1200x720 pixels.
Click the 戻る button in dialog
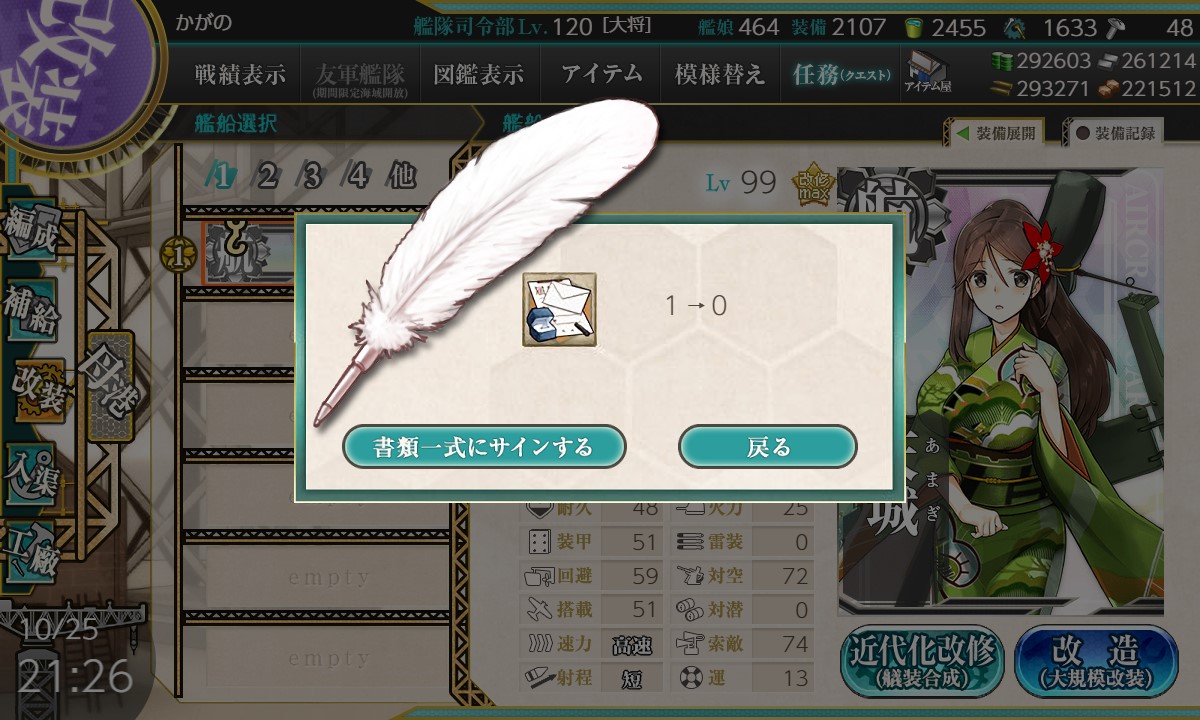pos(768,446)
